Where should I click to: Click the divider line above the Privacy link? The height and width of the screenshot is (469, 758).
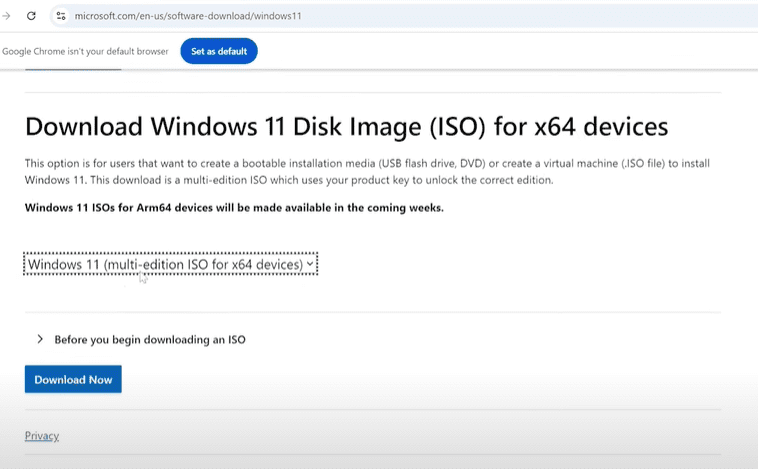point(372,410)
